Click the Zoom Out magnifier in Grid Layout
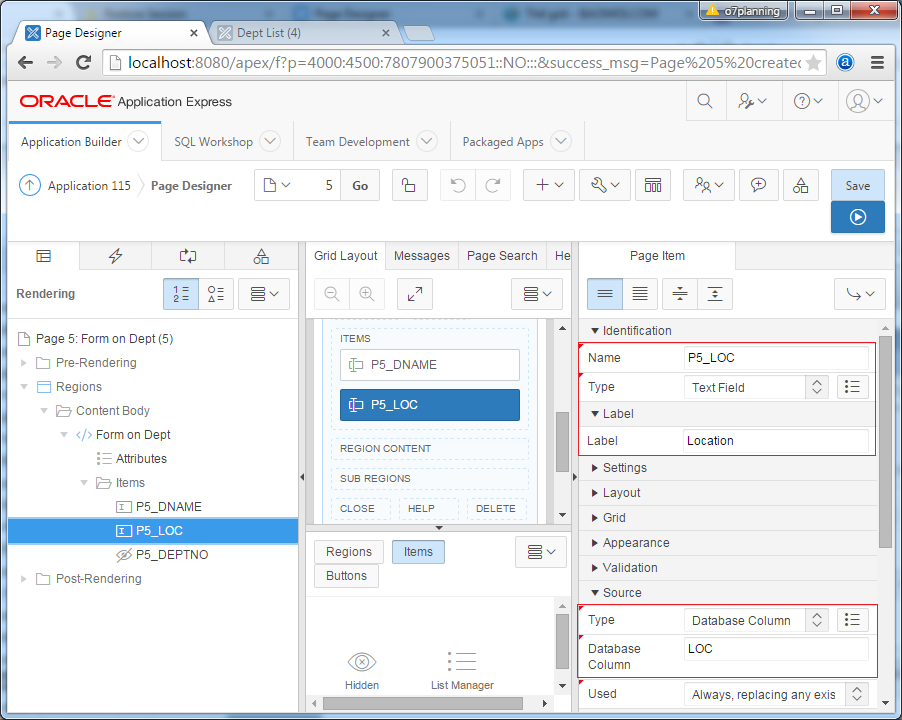902x720 pixels. click(x=332, y=294)
